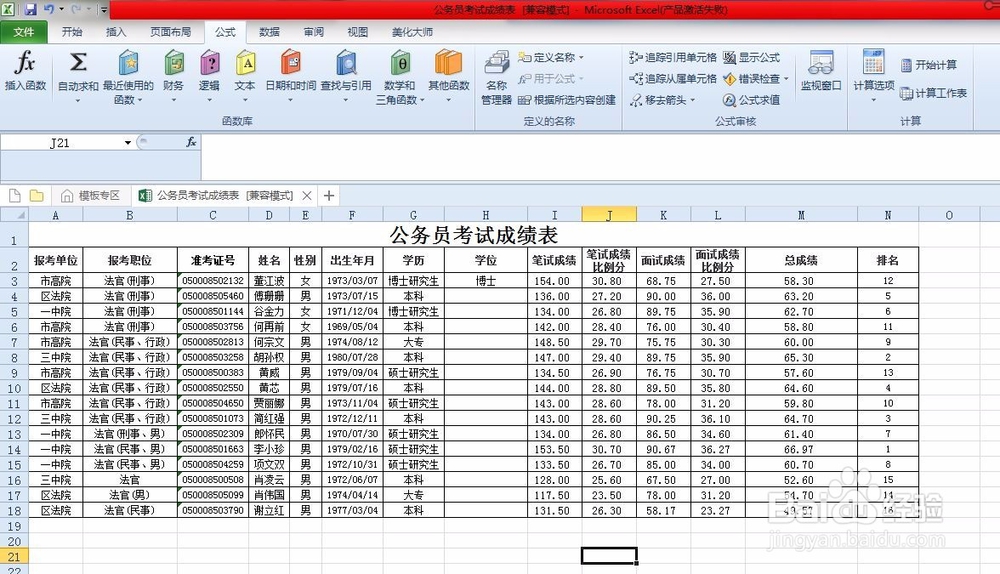Expand the Other Functions dropdown arrow

point(448,100)
